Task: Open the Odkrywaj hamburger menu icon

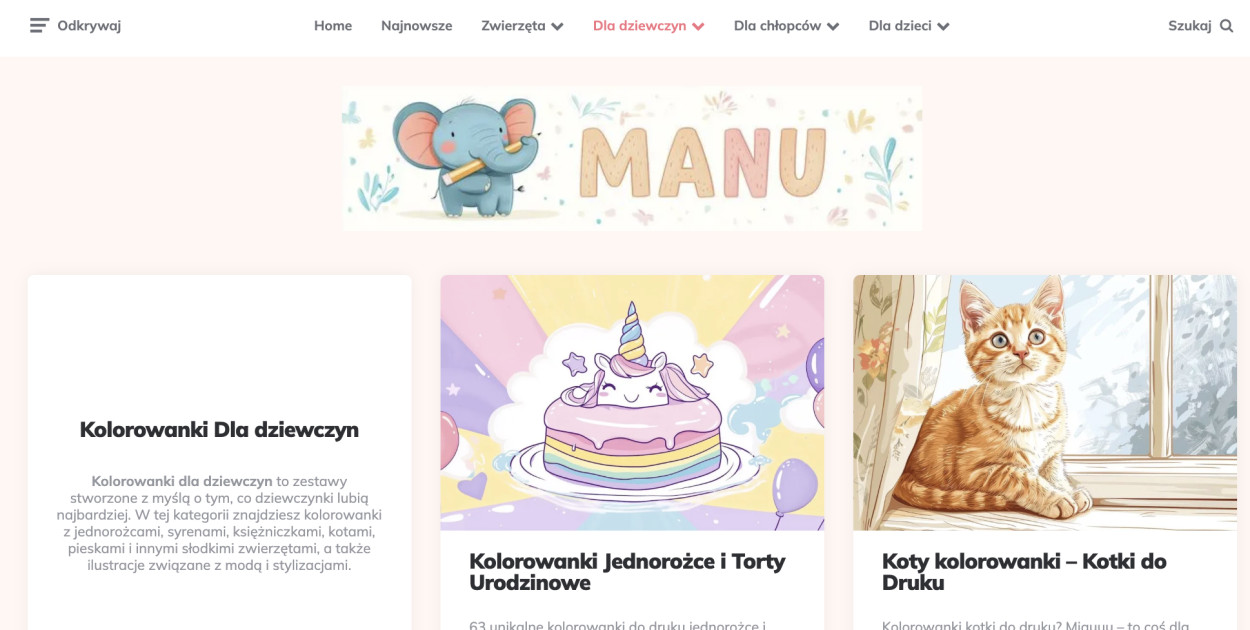Action: 39,26
